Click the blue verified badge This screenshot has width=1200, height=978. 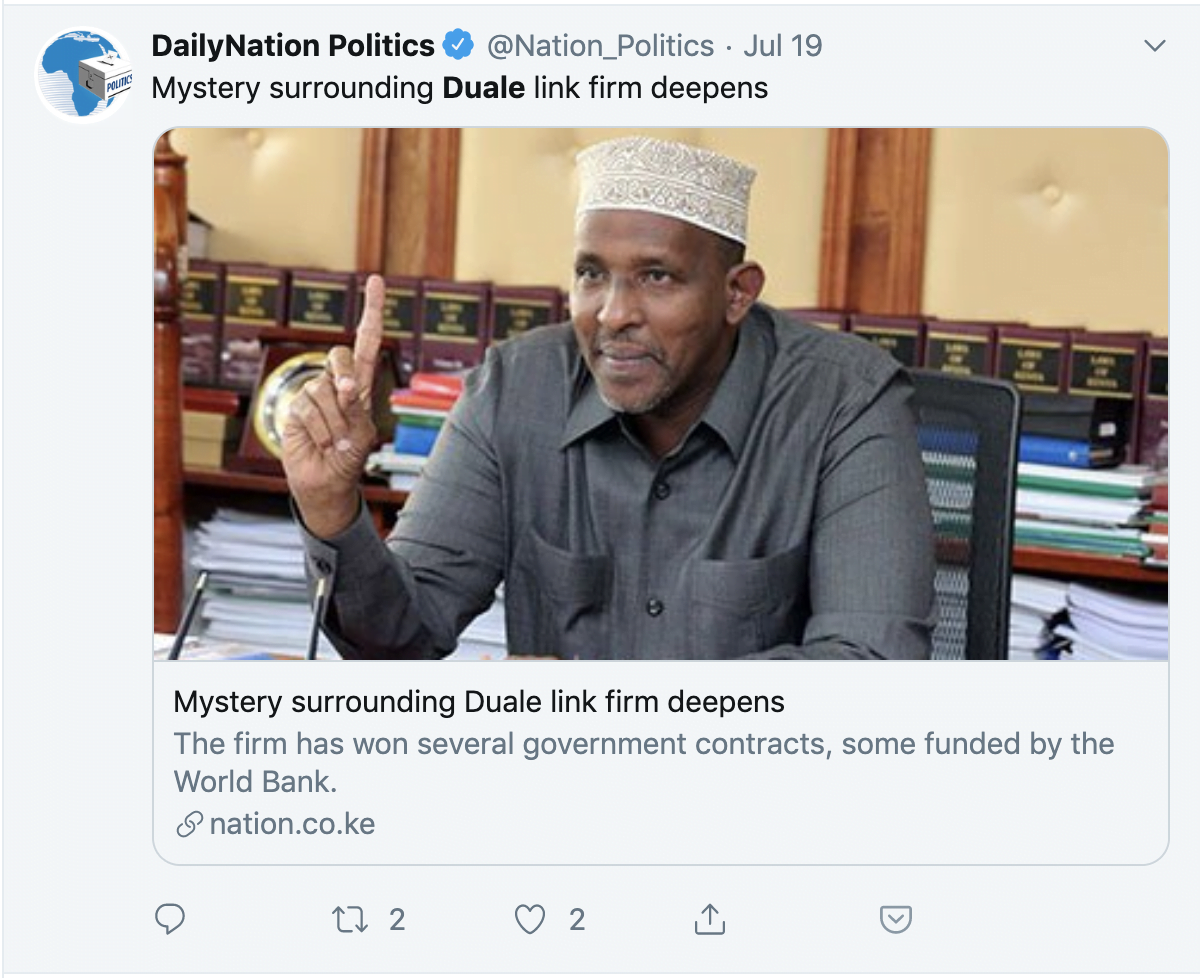459,46
